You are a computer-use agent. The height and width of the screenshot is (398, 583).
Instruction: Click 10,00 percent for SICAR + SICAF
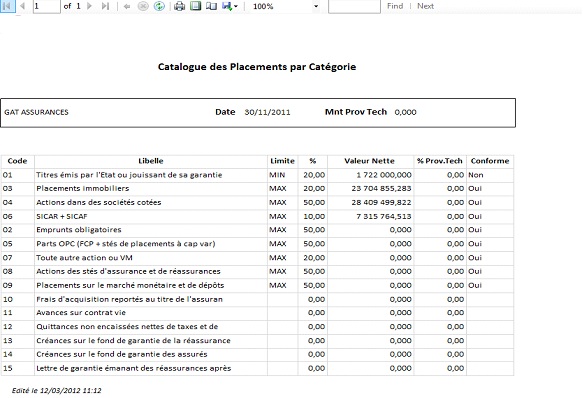point(314,216)
